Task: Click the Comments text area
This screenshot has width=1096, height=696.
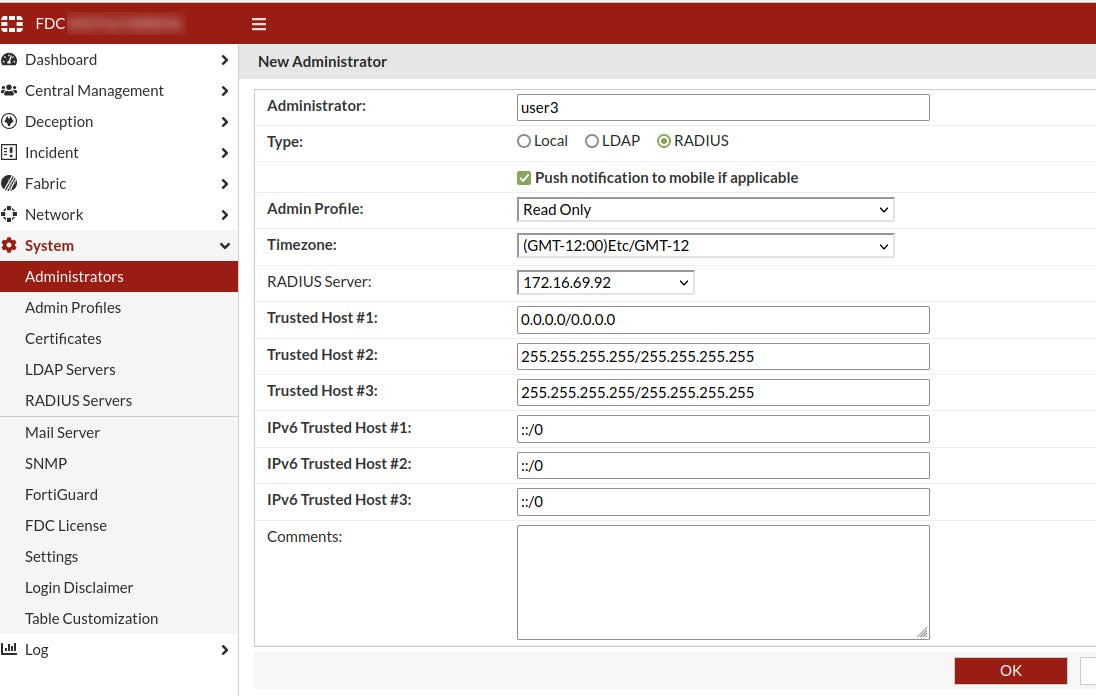Action: [x=722, y=582]
